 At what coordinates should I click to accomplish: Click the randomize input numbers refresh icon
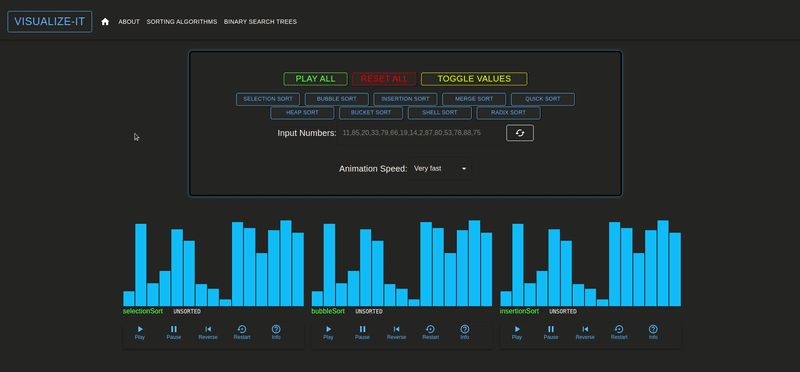point(520,133)
